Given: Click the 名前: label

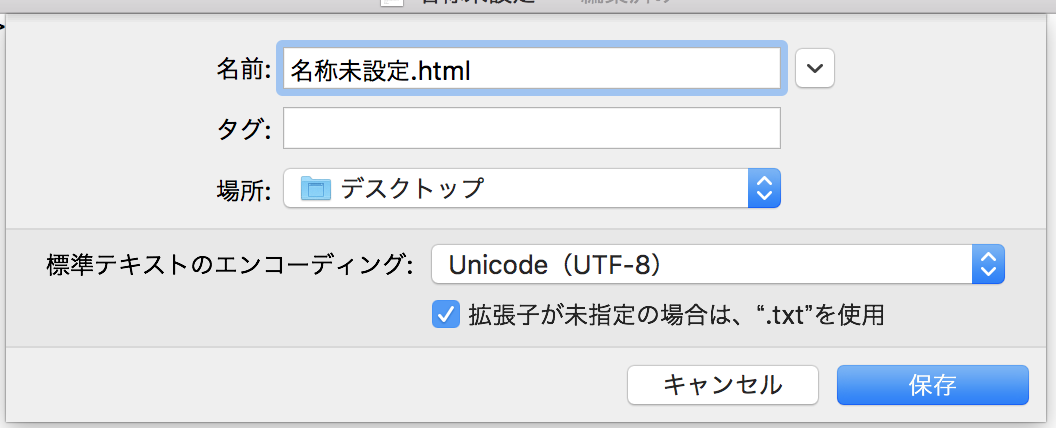Looking at the screenshot, I should click(245, 70).
